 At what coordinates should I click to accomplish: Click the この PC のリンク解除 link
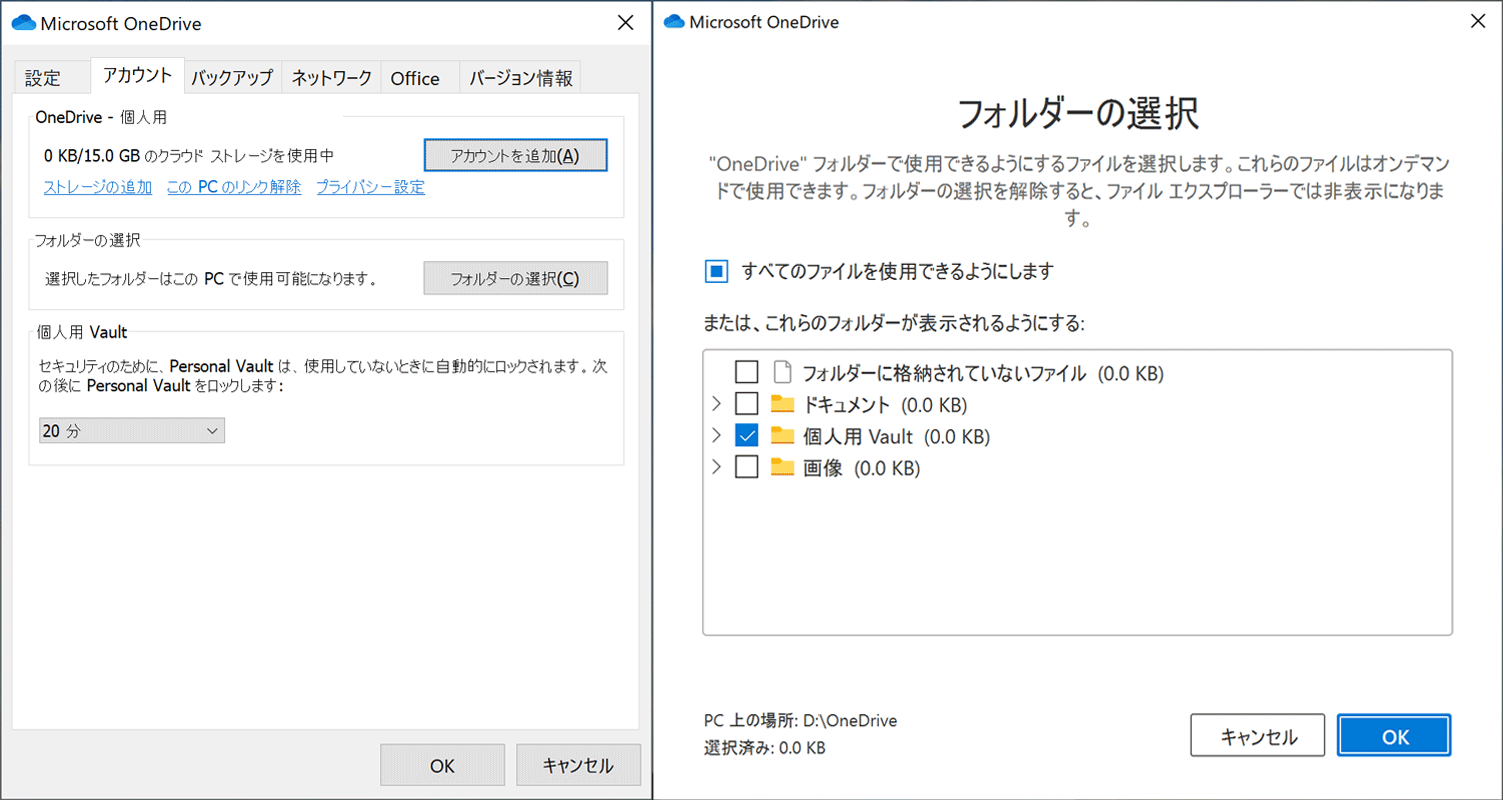[x=234, y=187]
